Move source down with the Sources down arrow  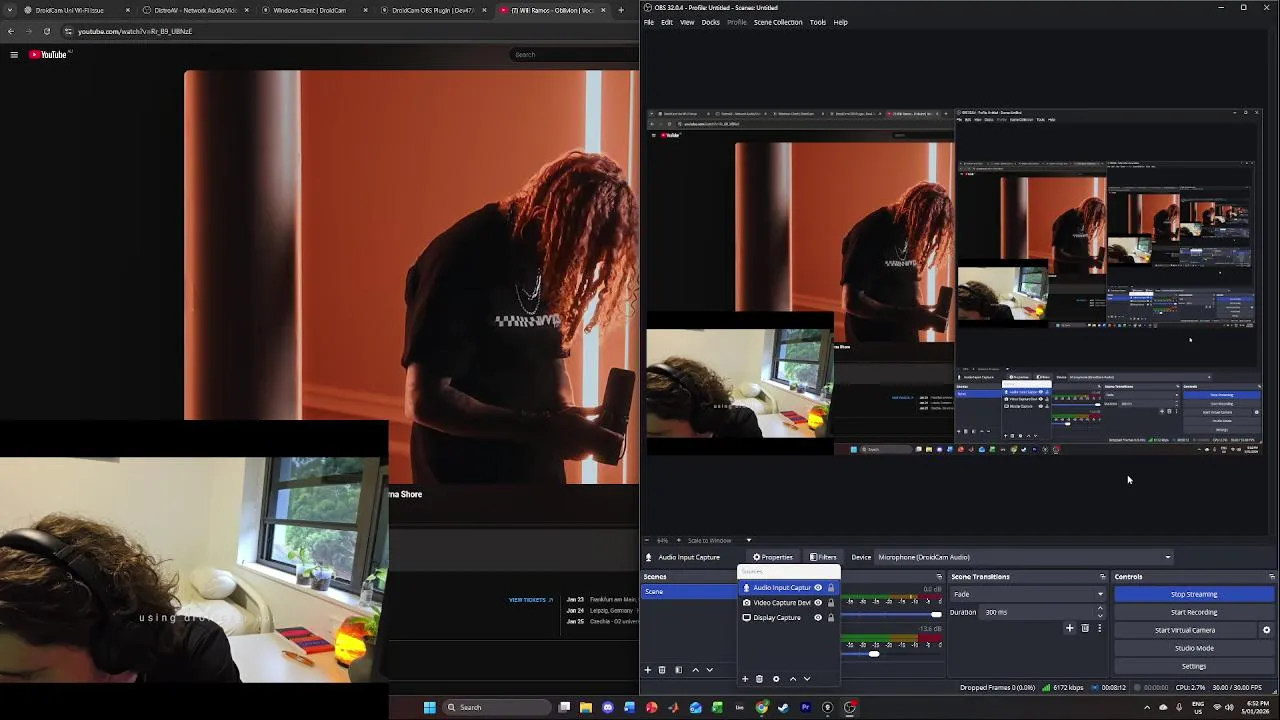point(807,679)
